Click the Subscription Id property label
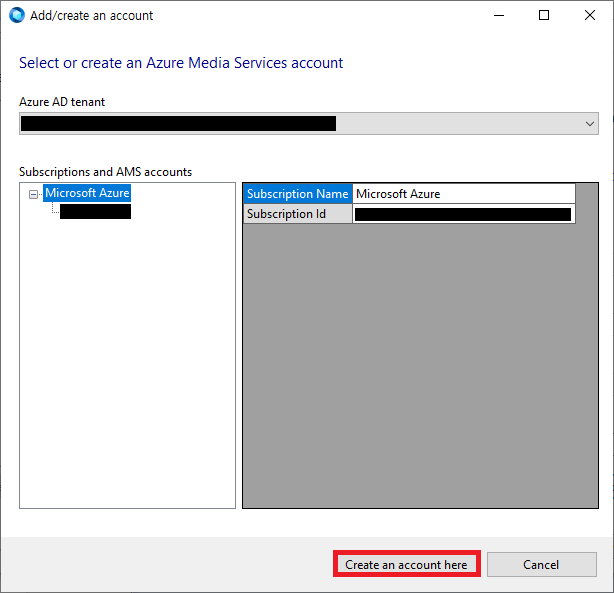The width and height of the screenshot is (614, 593). [298, 214]
